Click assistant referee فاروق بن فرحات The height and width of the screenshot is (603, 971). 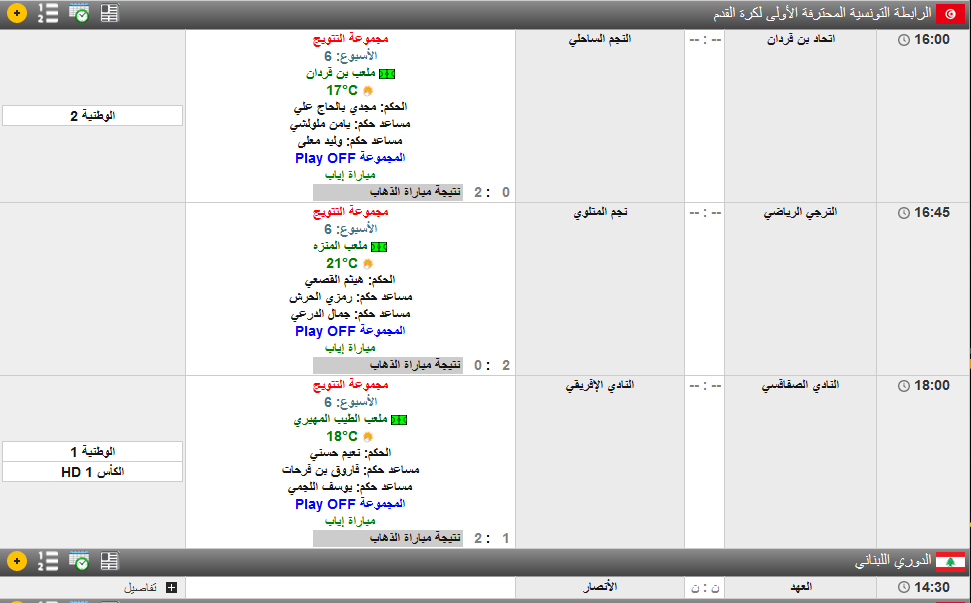pyautogui.click(x=322, y=470)
